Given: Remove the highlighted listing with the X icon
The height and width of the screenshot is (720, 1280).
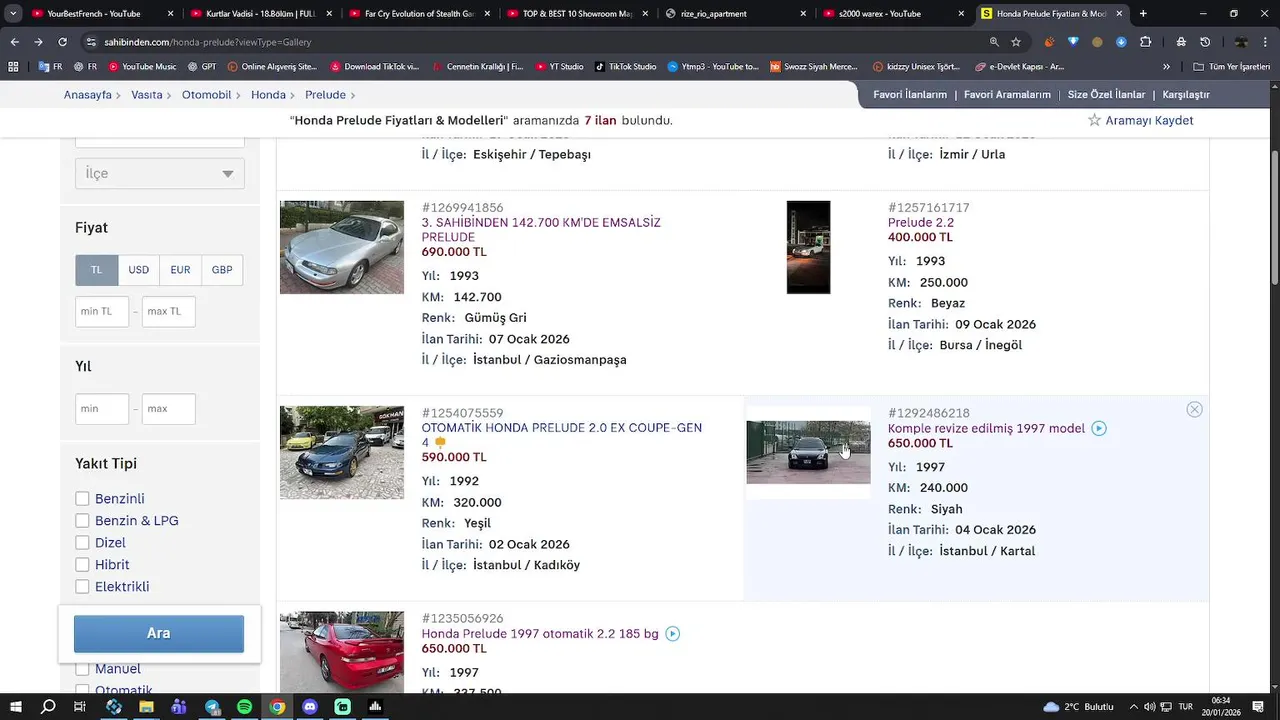Looking at the screenshot, I should (1194, 410).
